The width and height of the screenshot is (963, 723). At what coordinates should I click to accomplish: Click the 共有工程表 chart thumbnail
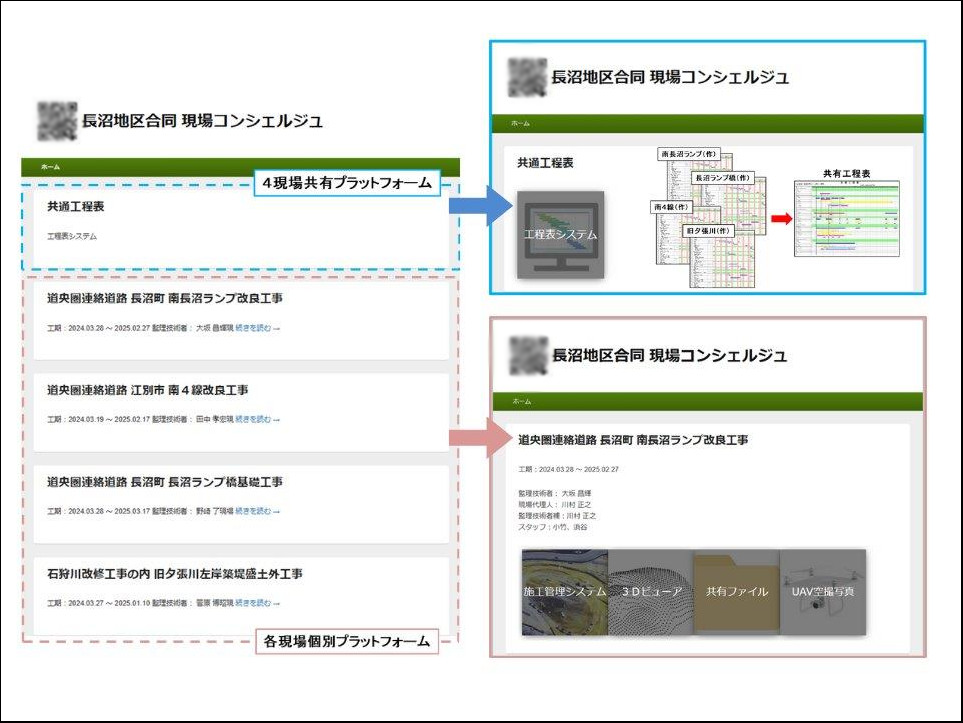847,217
